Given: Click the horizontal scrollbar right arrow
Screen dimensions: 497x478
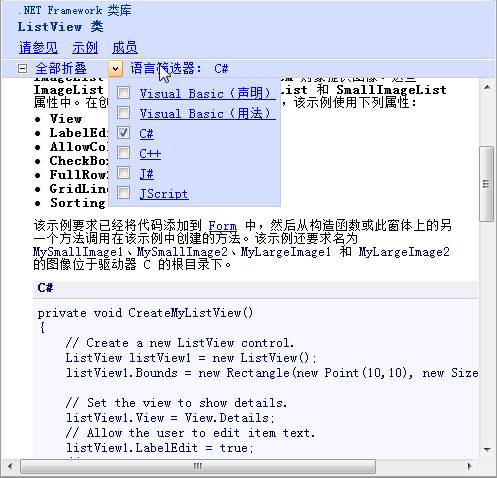Looking at the screenshot, I should [x=470, y=466].
